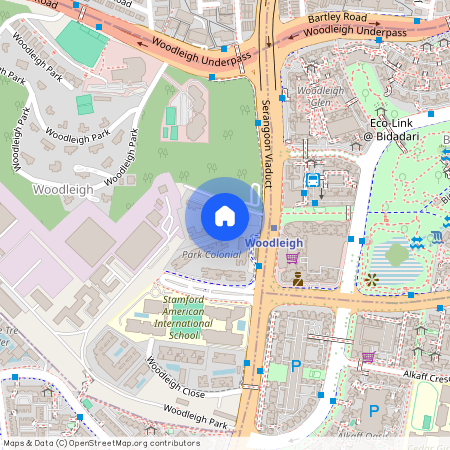Click the shopping cart icon below the Woodleigh station label
The height and width of the screenshot is (450, 450).
(293, 258)
